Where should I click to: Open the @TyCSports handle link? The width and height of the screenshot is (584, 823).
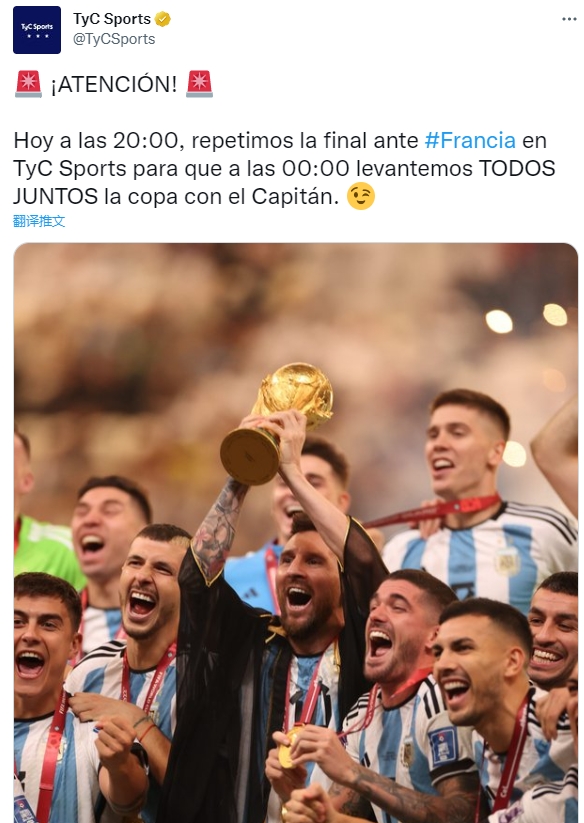(114, 39)
